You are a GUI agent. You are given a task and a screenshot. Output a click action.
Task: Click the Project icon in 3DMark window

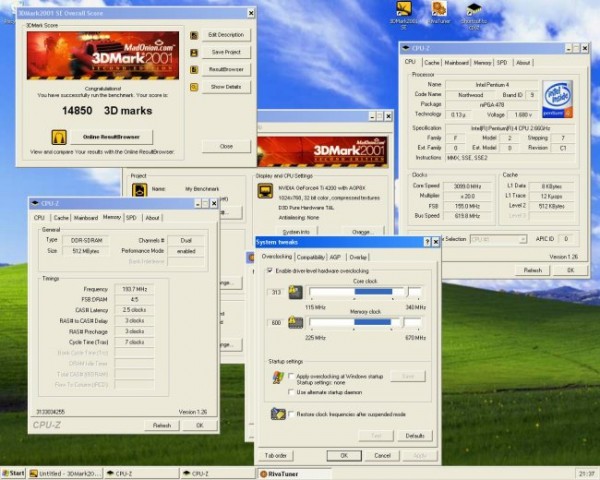point(139,190)
